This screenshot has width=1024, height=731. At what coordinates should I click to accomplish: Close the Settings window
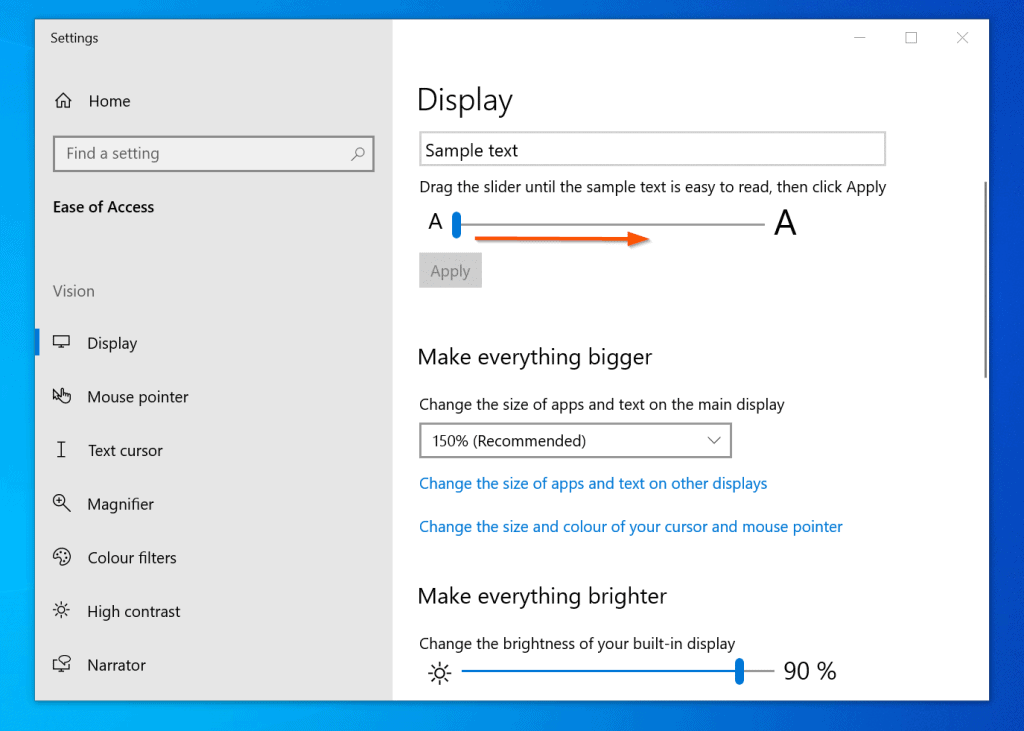coord(962,38)
